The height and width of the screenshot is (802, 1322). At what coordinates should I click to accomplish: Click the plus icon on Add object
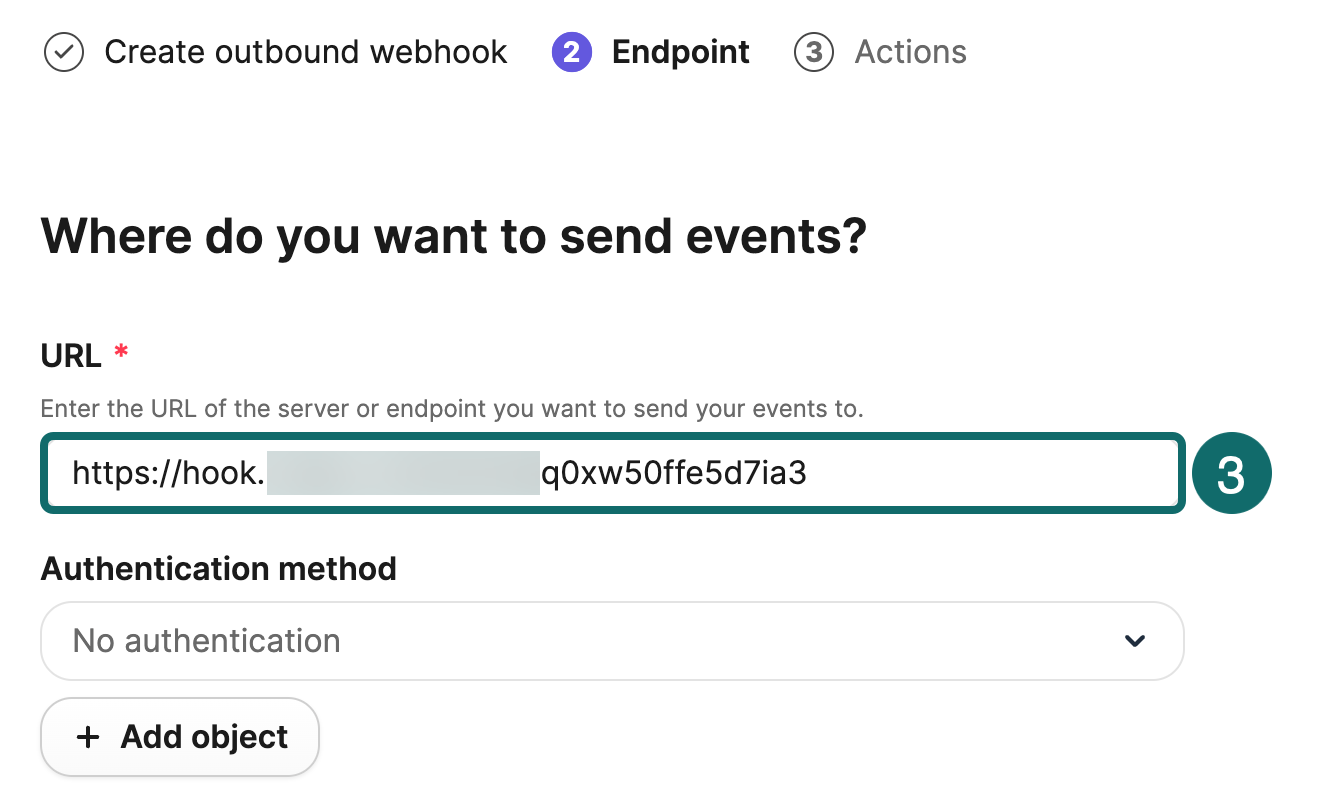click(89, 737)
